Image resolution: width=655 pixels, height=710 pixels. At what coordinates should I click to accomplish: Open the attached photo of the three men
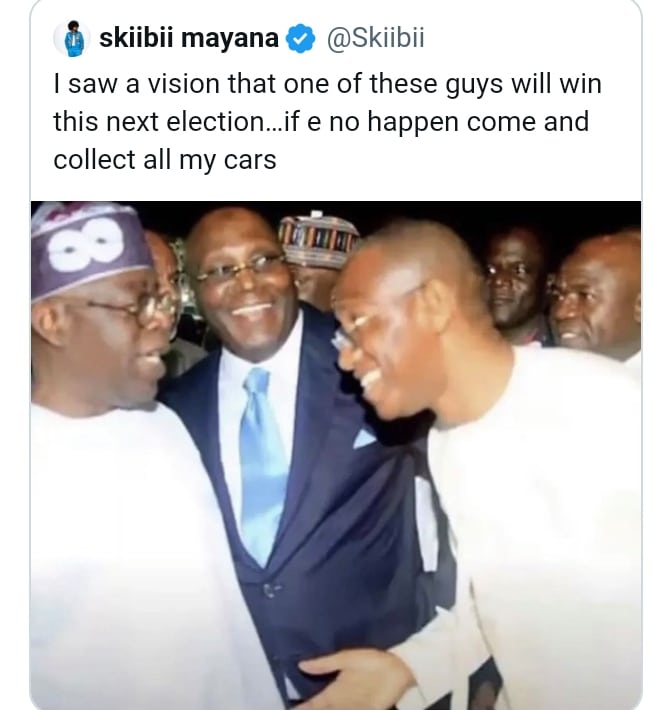[336, 455]
